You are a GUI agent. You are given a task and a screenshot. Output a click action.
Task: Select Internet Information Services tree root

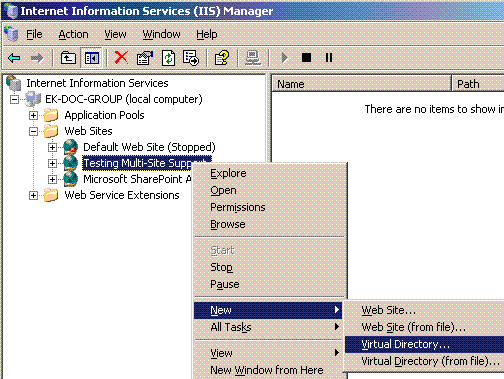tap(97, 83)
